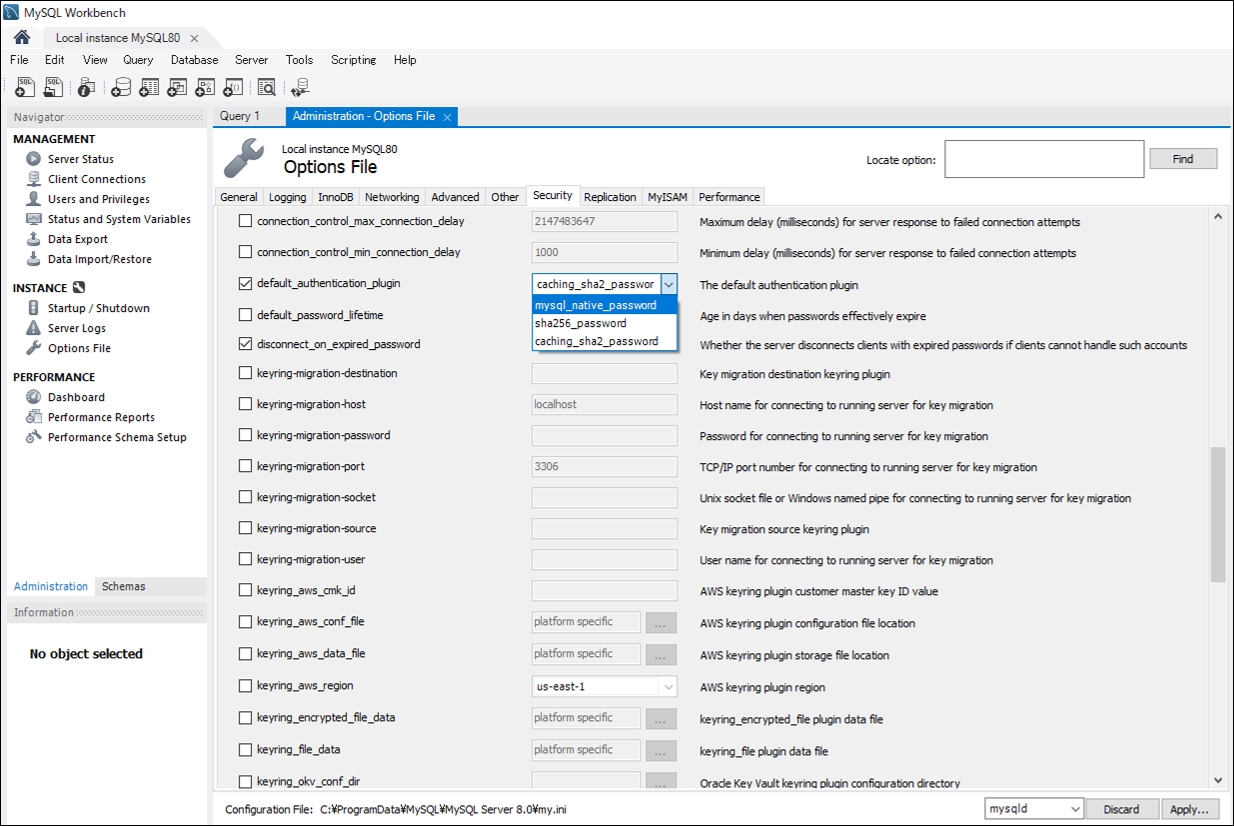Switch to Schemas tab in Navigator
Screen dimensions: 1234x826
[123, 587]
